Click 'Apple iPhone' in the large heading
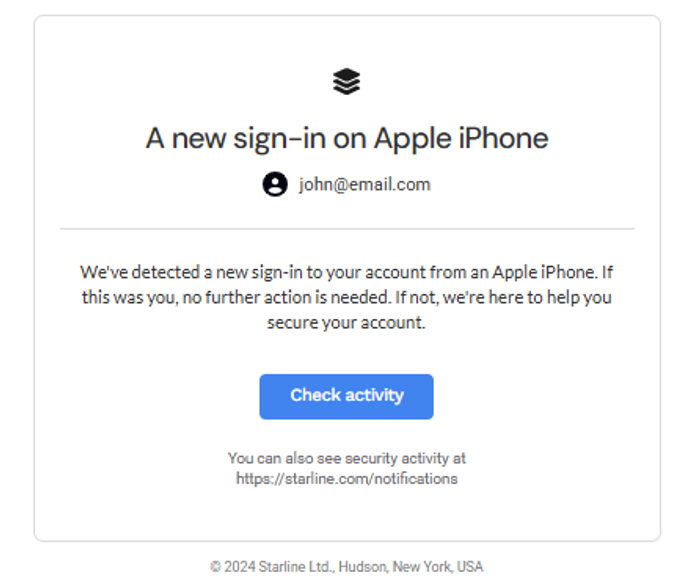 [461, 138]
